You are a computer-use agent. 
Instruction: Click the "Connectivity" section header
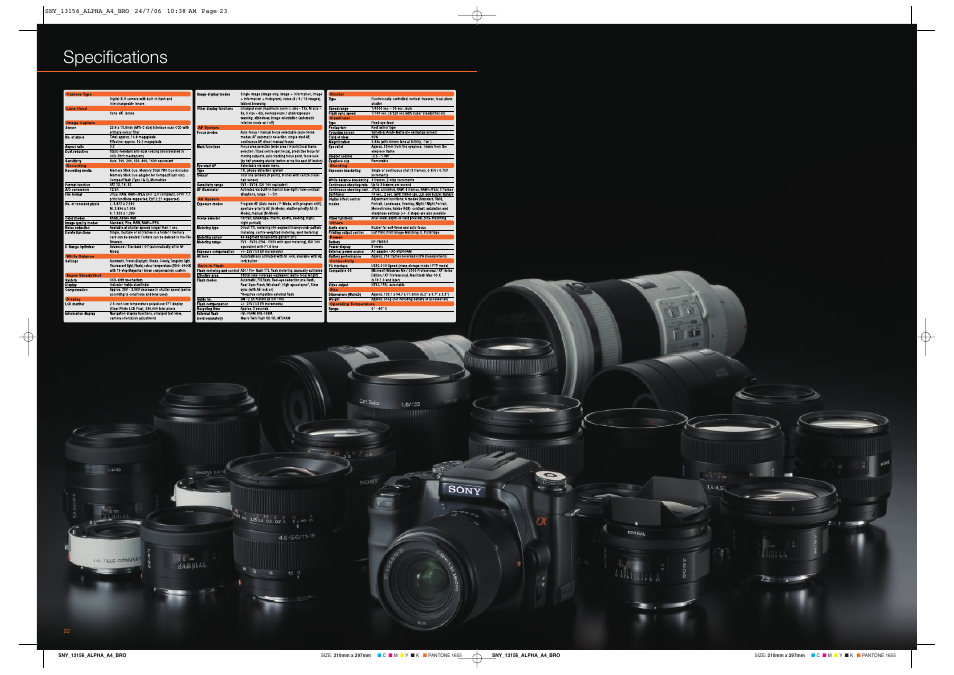(391, 261)
